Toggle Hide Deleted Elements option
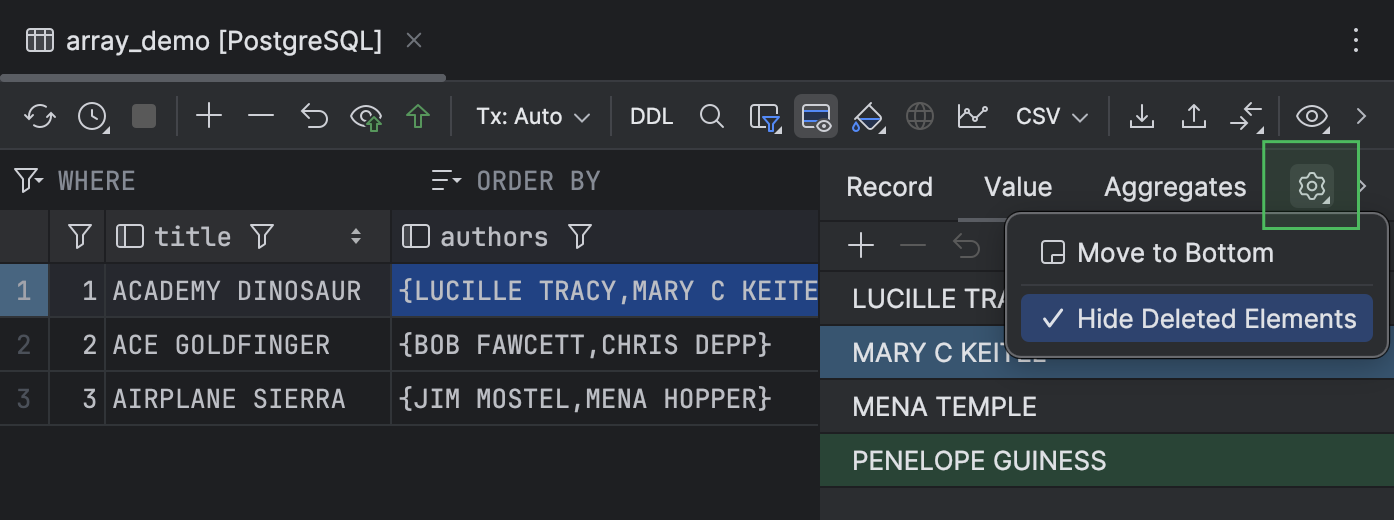1394x520 pixels. tap(1197, 319)
